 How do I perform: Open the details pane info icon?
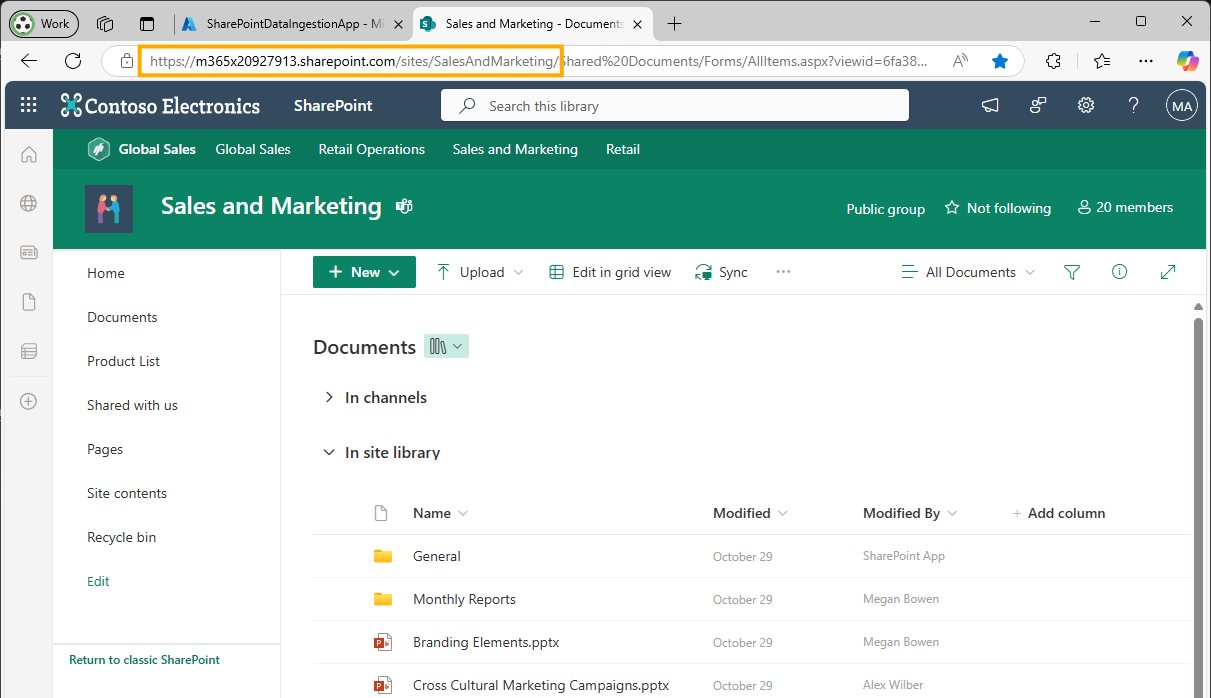1119,271
